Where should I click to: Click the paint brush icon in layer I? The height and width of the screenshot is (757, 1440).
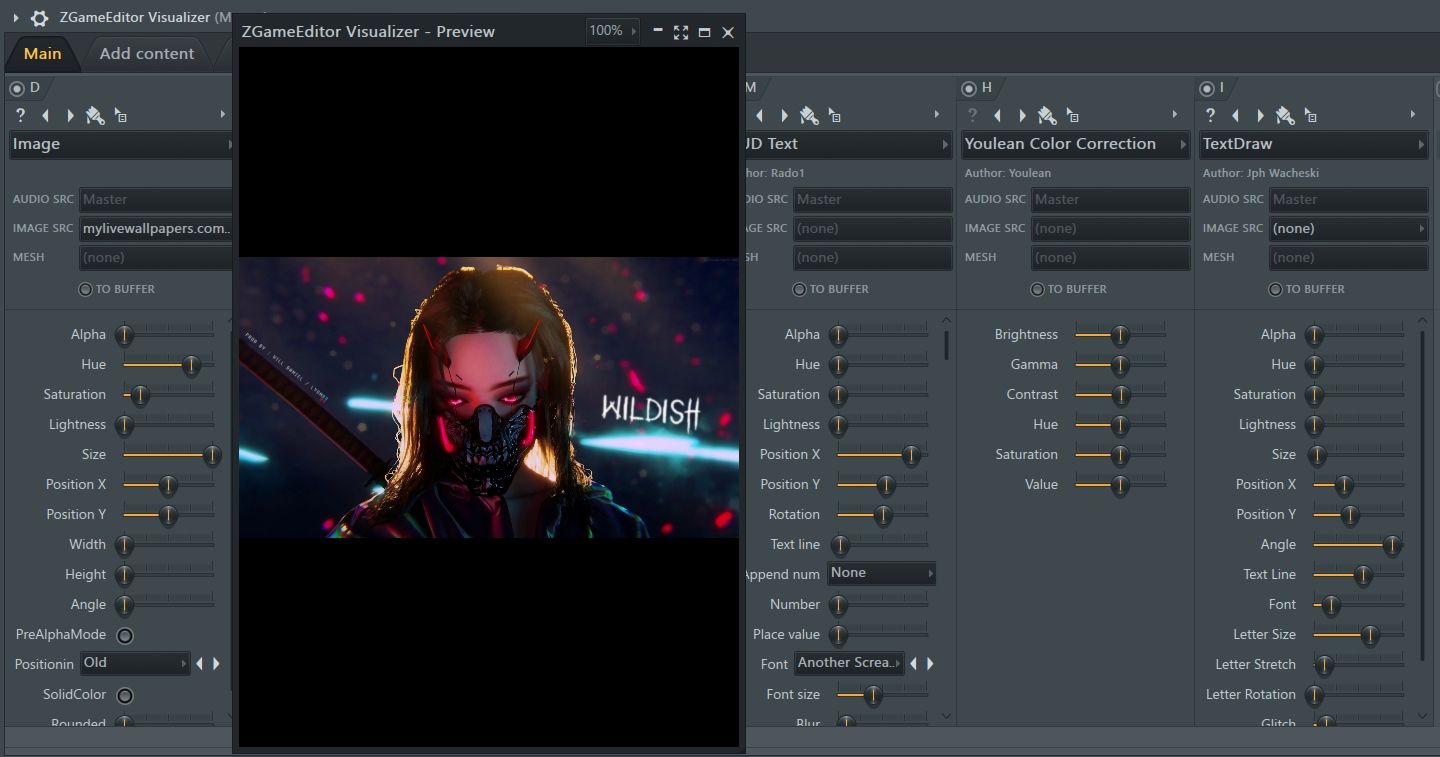pos(1285,116)
